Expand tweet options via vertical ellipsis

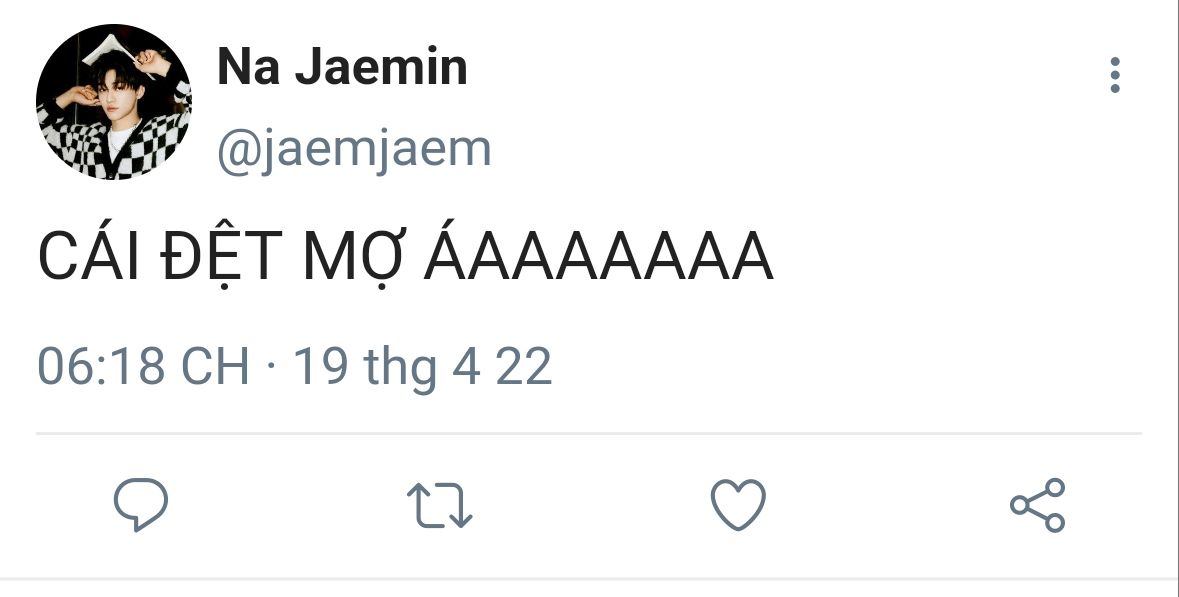click(1114, 75)
